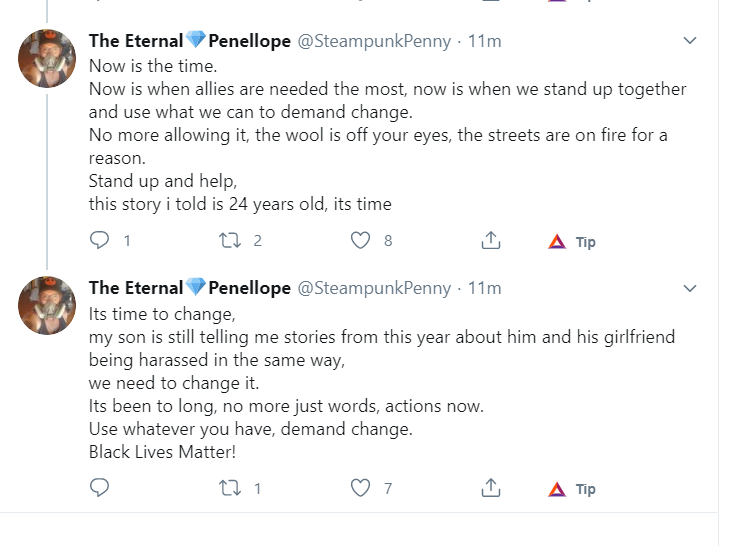Reply to the 'Black Lives Matter' tweet
736x546 pixels.
tap(99, 487)
